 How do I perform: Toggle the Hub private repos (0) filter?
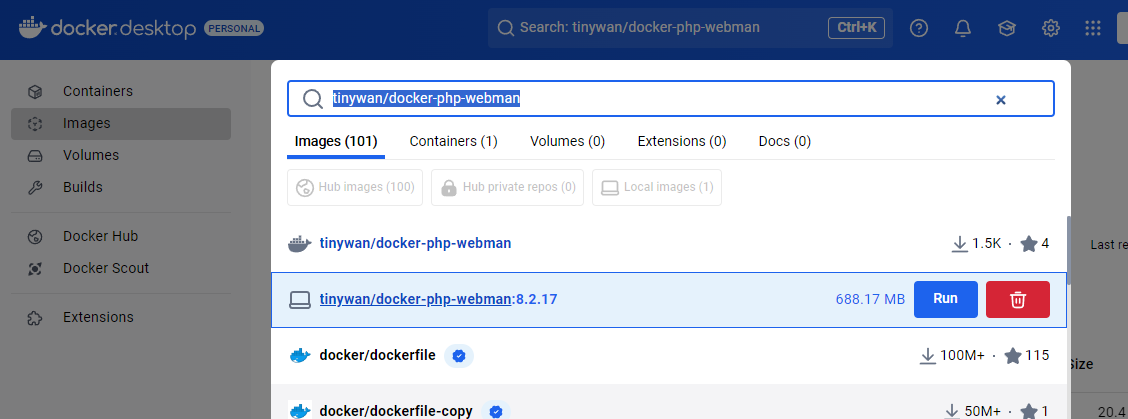click(x=508, y=187)
